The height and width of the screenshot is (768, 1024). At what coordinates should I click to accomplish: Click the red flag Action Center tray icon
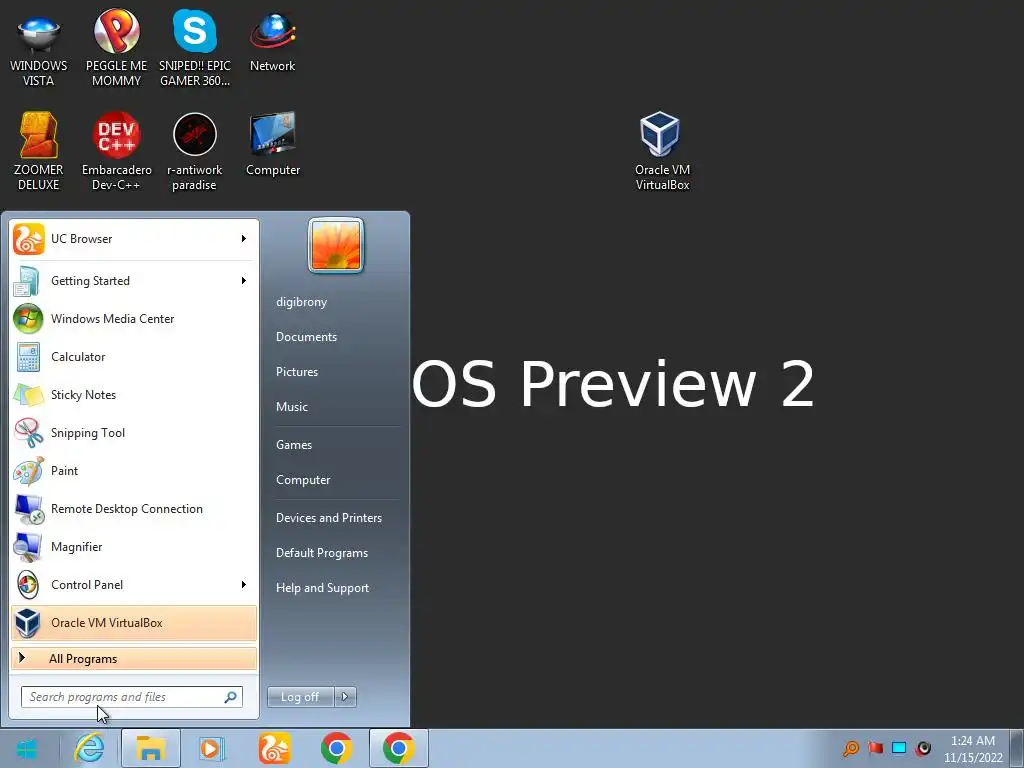[x=875, y=748]
